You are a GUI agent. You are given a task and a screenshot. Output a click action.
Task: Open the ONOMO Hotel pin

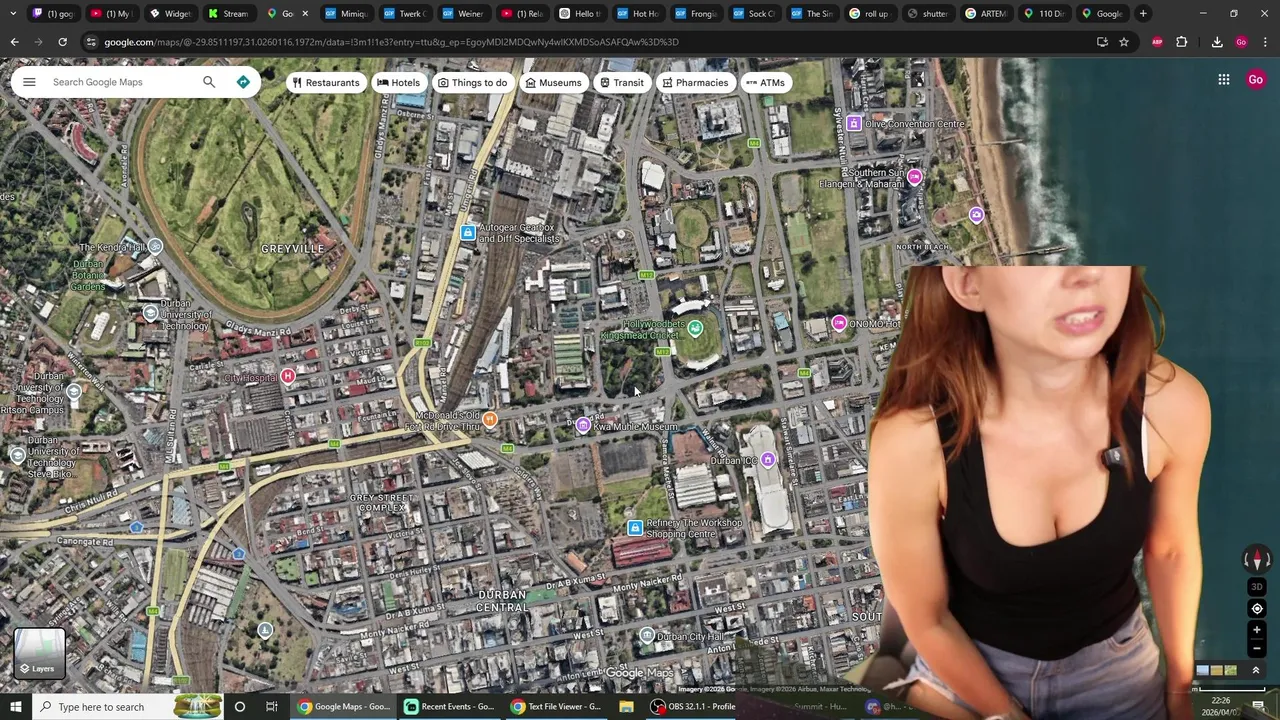coord(839,323)
